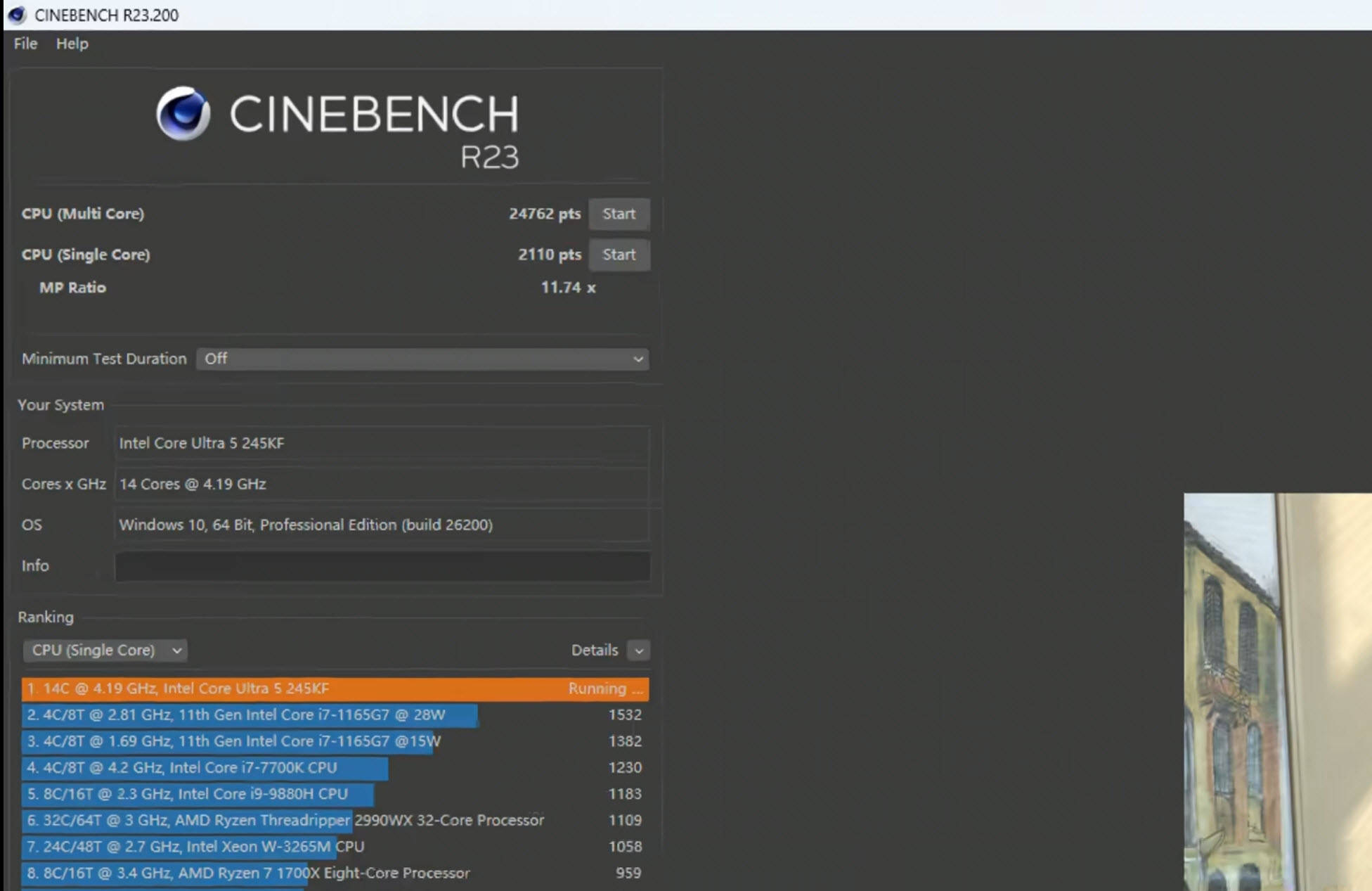Expand the Details arrow button
1372x891 pixels.
(x=638, y=650)
